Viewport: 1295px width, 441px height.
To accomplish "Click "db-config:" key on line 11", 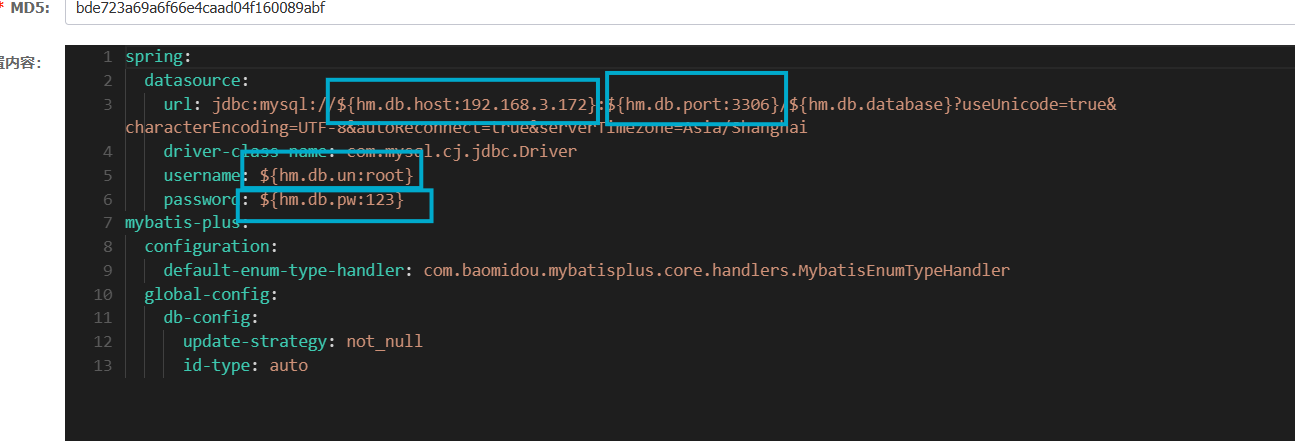I will point(211,318).
